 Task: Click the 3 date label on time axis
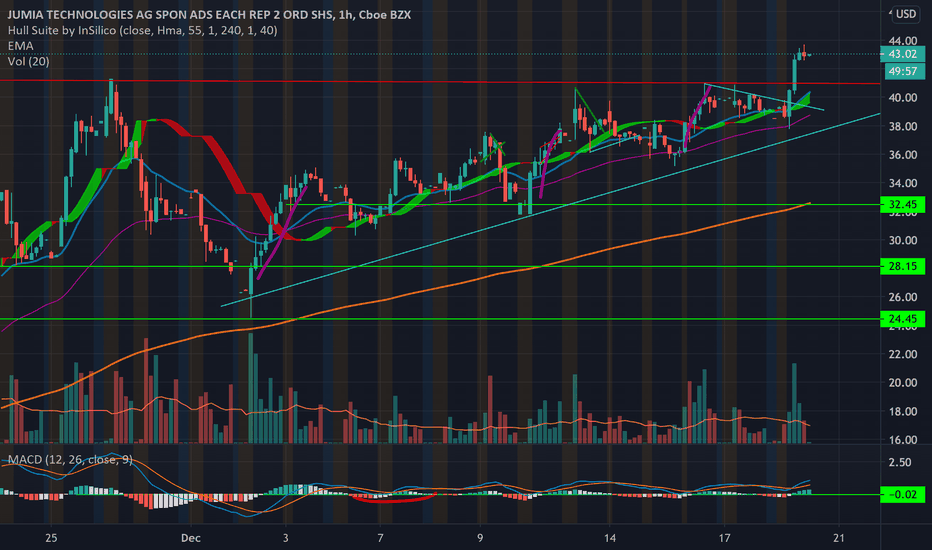click(285, 539)
